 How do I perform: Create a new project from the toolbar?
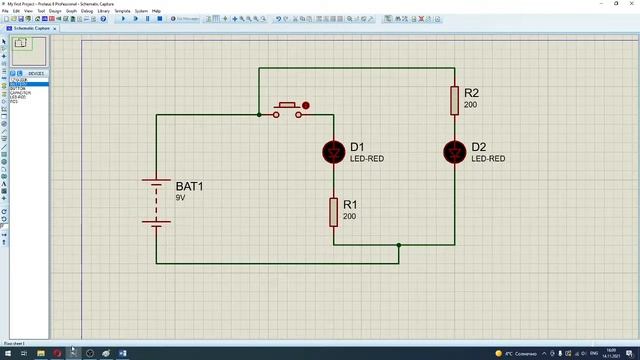(6, 19)
